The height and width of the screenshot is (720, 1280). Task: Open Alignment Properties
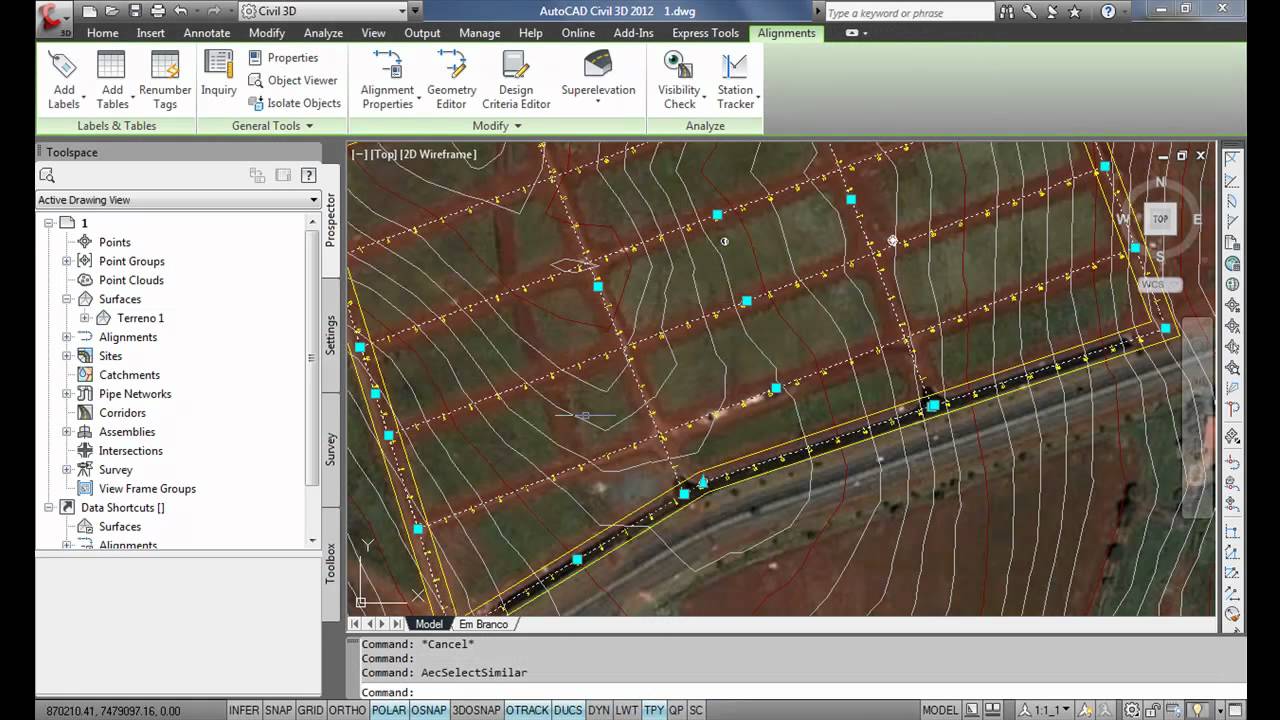click(388, 79)
